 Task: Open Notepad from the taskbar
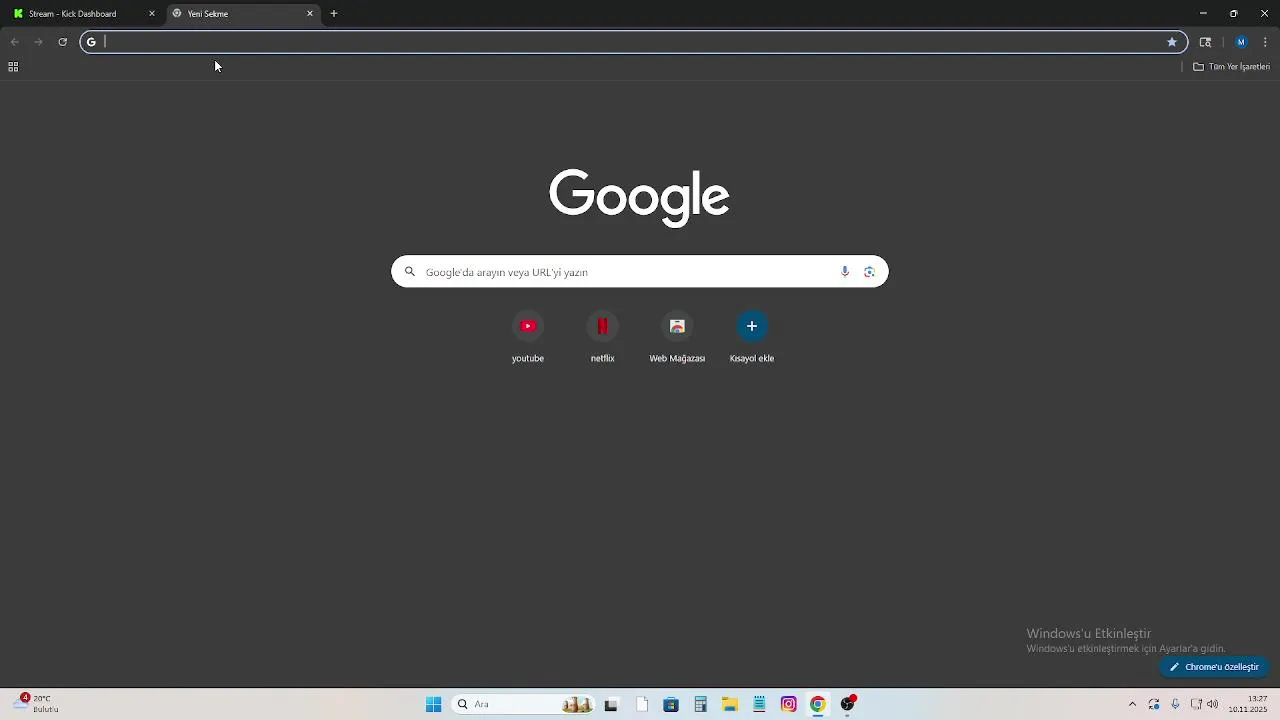(760, 705)
